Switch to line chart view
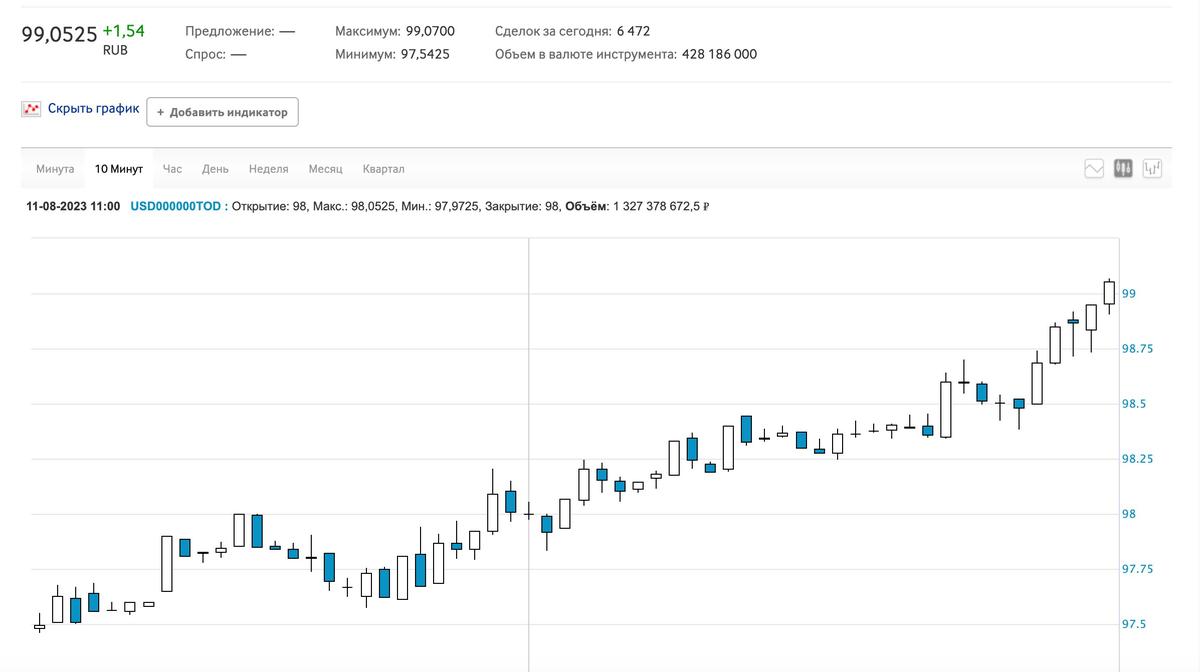 [x=1094, y=169]
